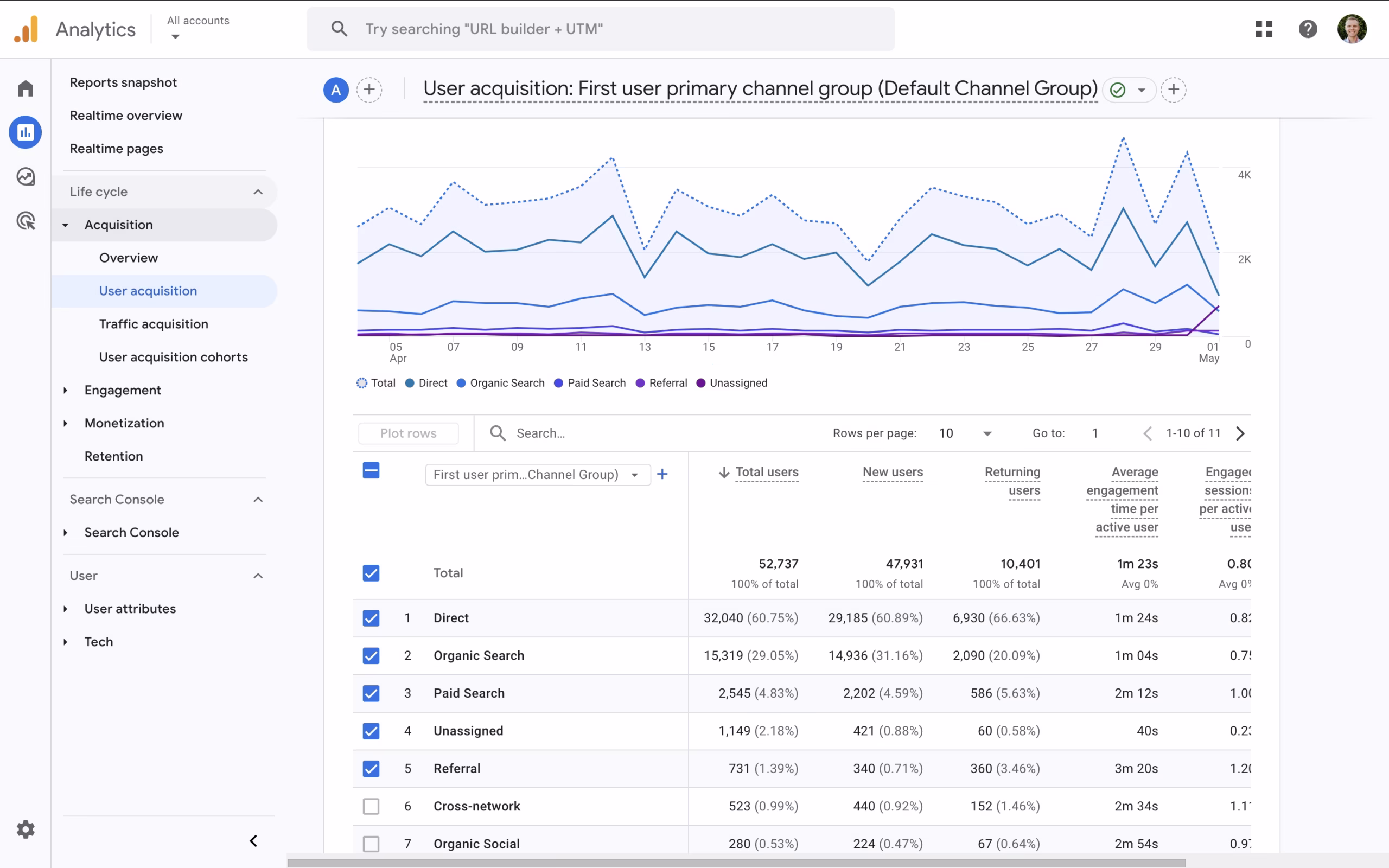Open the Explore icon in left rail
Screen dimensions: 1389x868
[x=26, y=177]
